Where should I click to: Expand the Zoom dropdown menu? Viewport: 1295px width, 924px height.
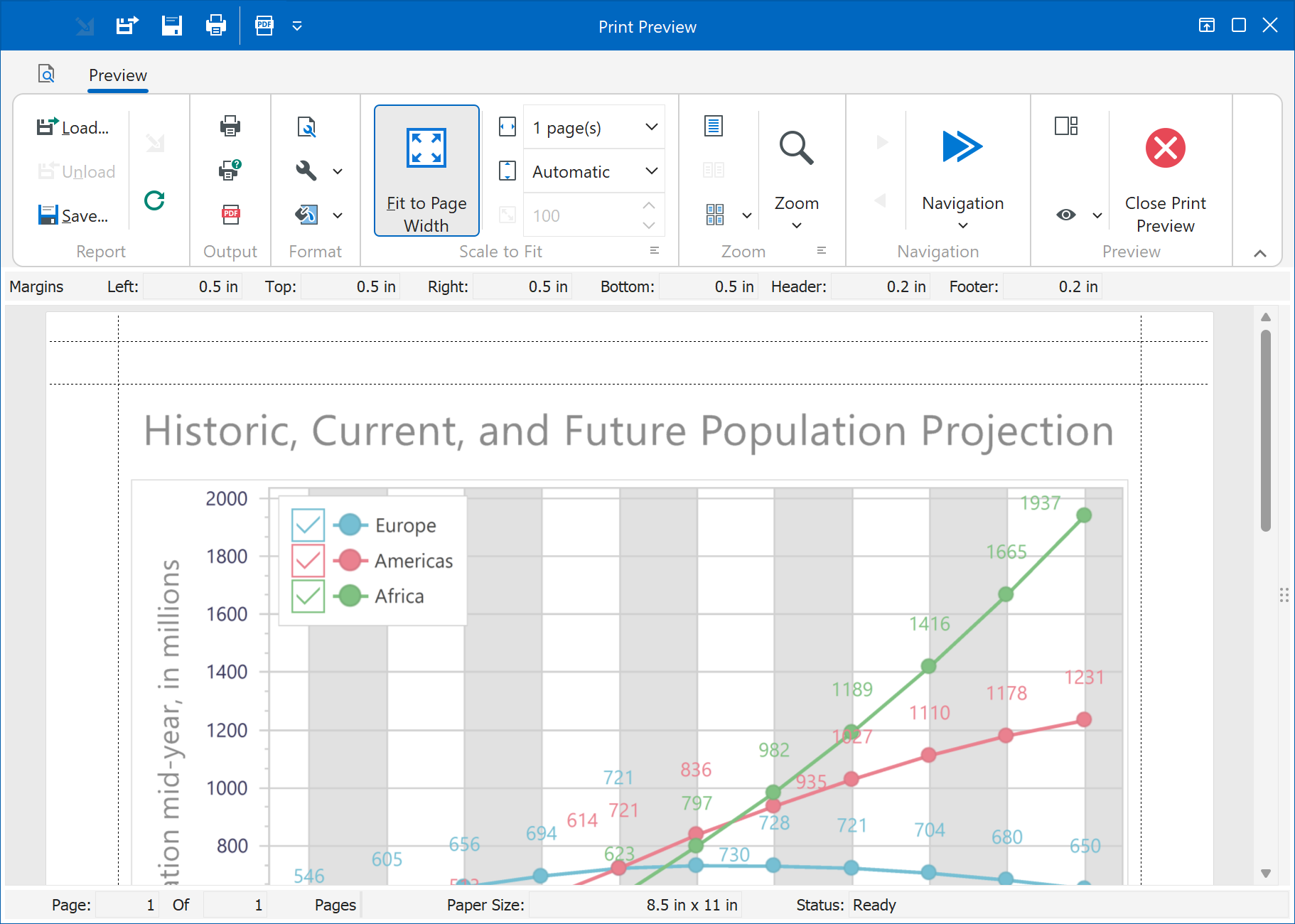(x=796, y=225)
